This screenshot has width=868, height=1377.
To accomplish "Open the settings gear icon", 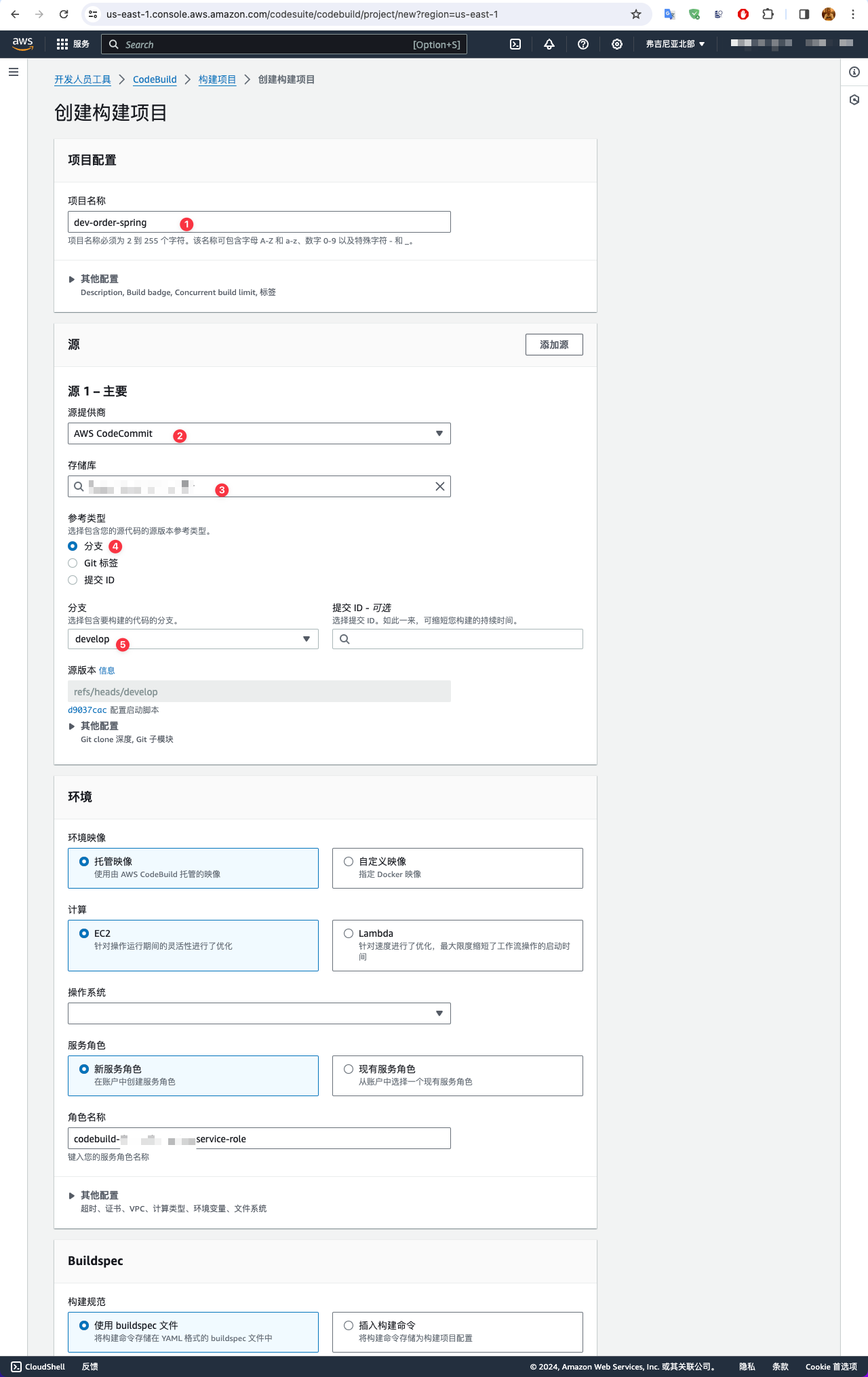I will pos(617,44).
